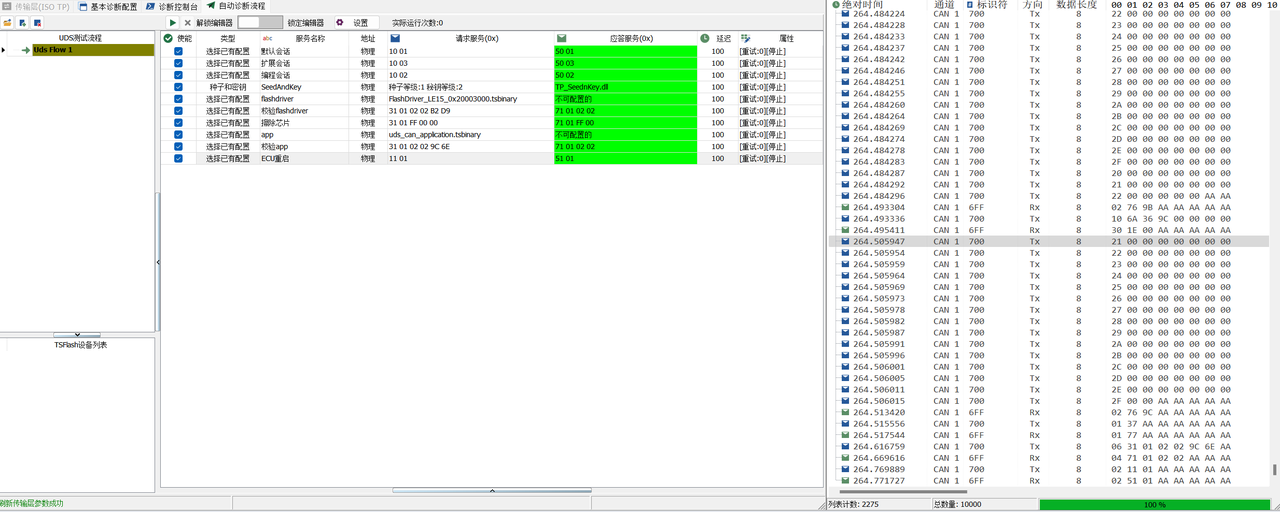Expand the Uds Flow 1 tree arrow
1280x512 pixels.
(x=3, y=50)
